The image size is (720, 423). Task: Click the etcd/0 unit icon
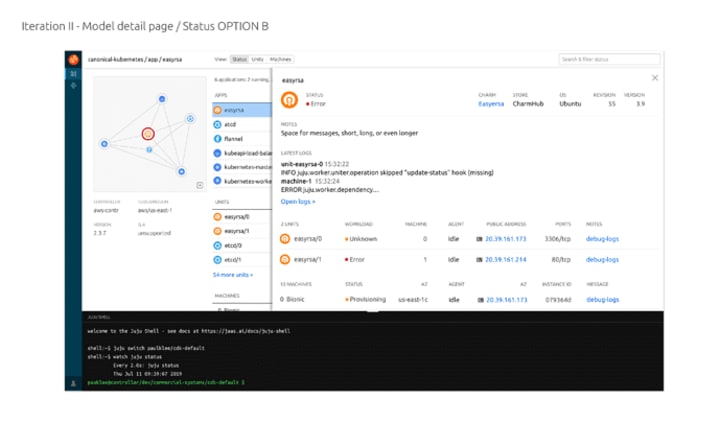[218, 246]
